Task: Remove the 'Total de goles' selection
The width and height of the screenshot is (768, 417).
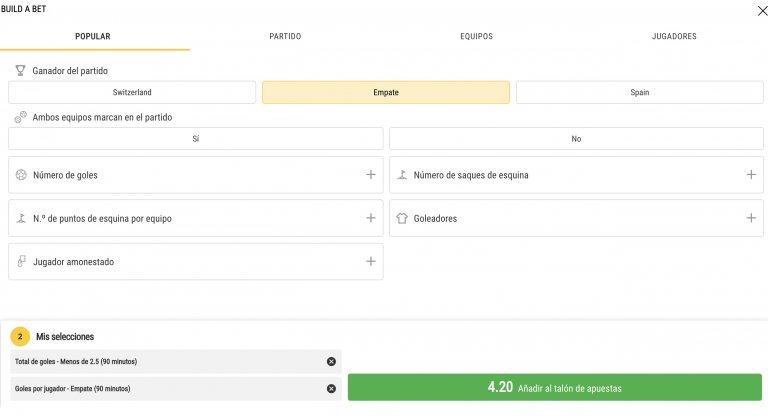Action: 331,361
